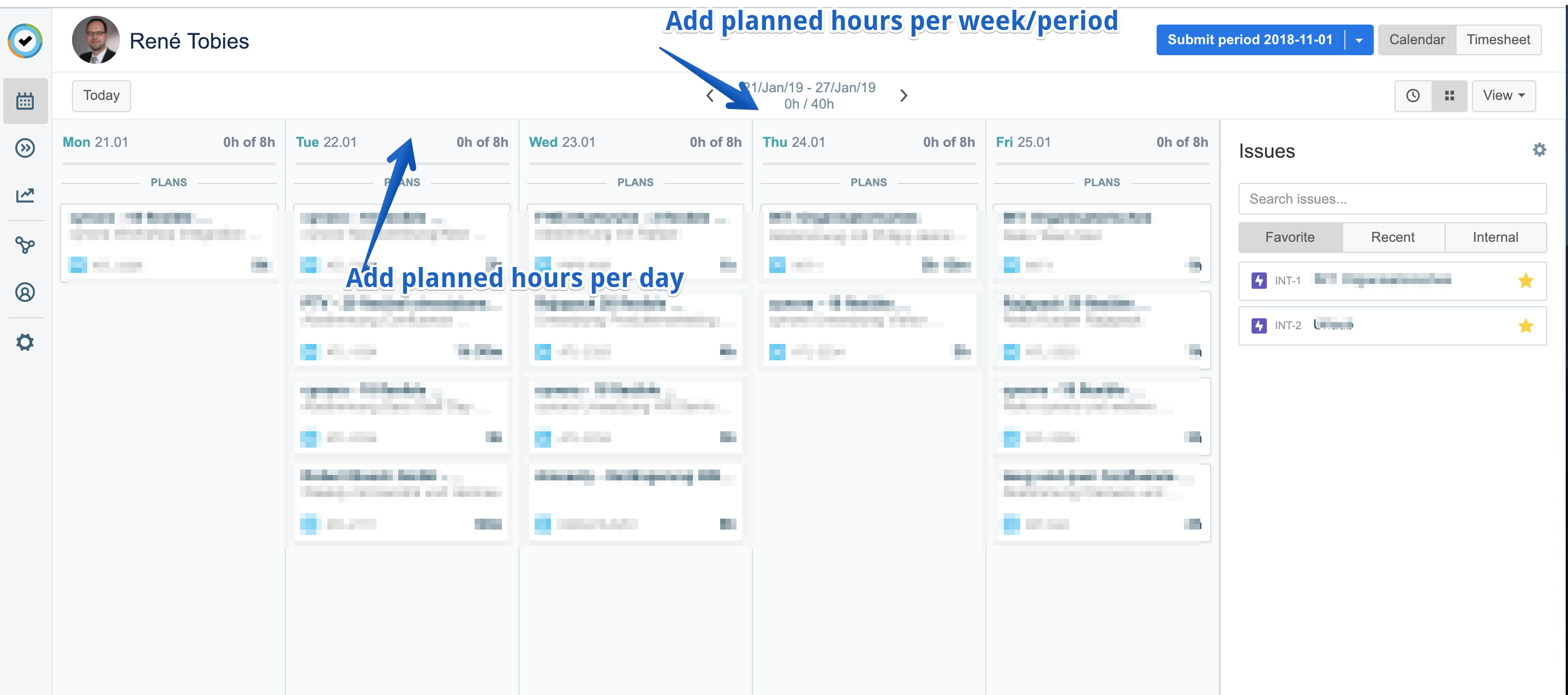Click the Issues panel gear icon
The image size is (1568, 695).
click(1539, 150)
